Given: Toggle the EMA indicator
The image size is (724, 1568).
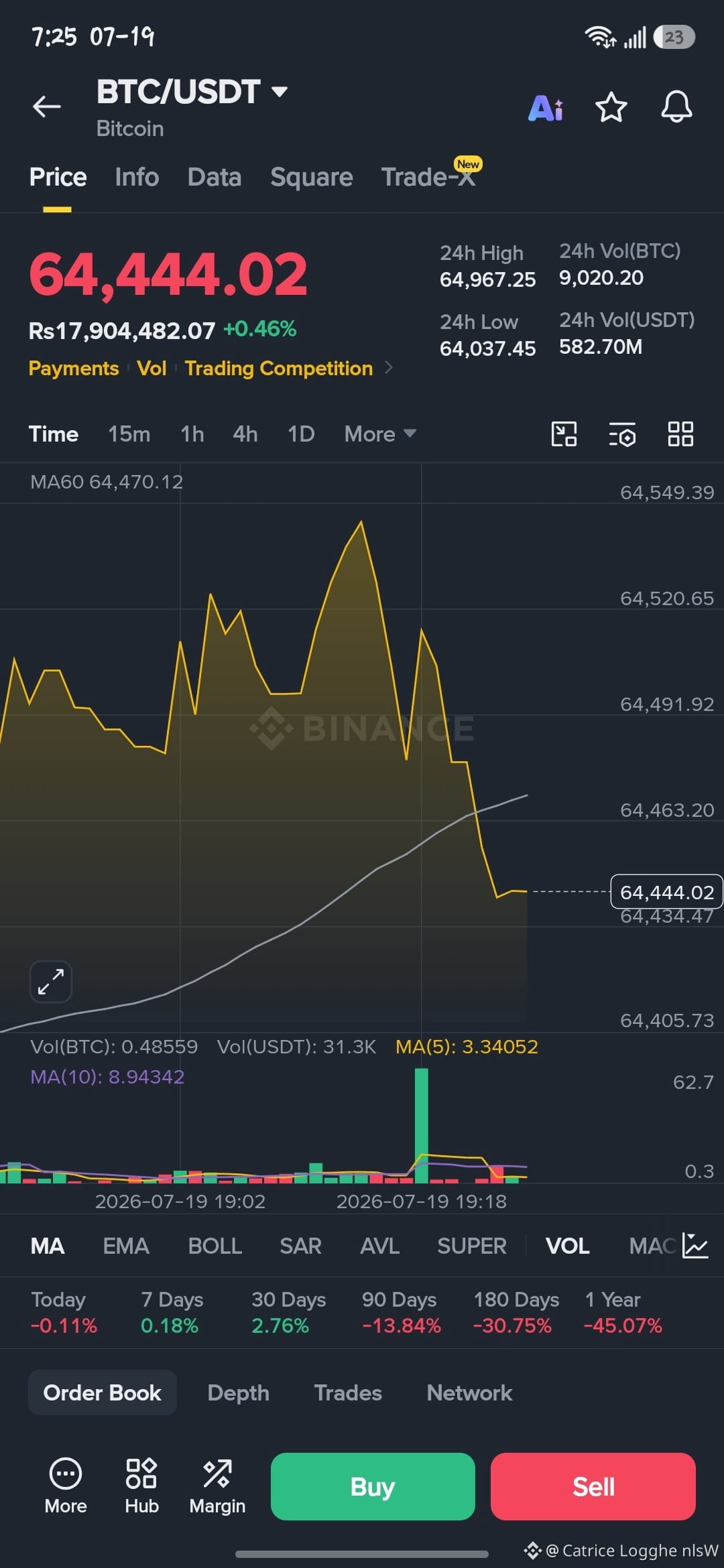Looking at the screenshot, I should pos(126,1246).
